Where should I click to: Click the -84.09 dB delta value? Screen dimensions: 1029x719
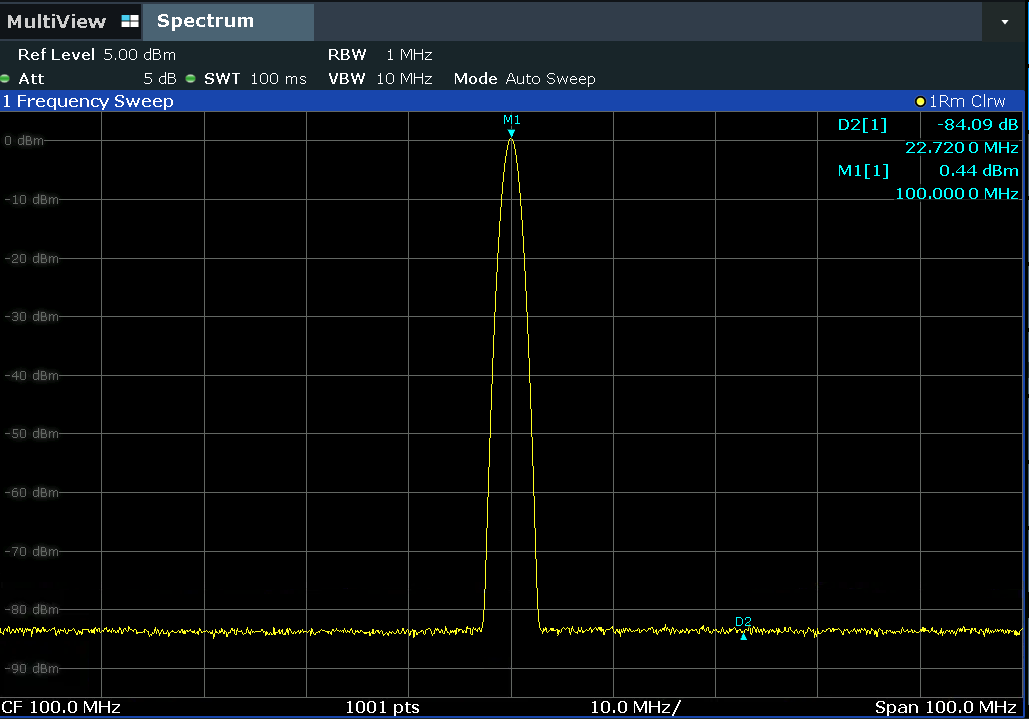(x=978, y=125)
